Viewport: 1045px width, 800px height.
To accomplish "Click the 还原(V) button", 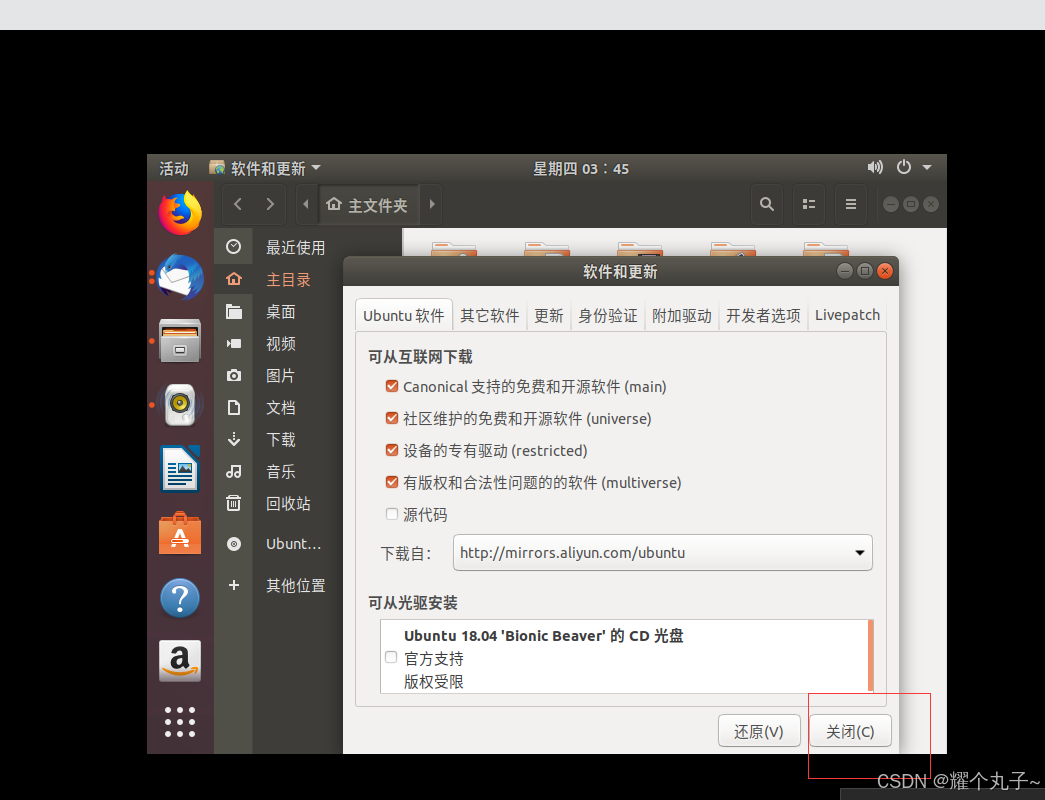I will pos(759,731).
